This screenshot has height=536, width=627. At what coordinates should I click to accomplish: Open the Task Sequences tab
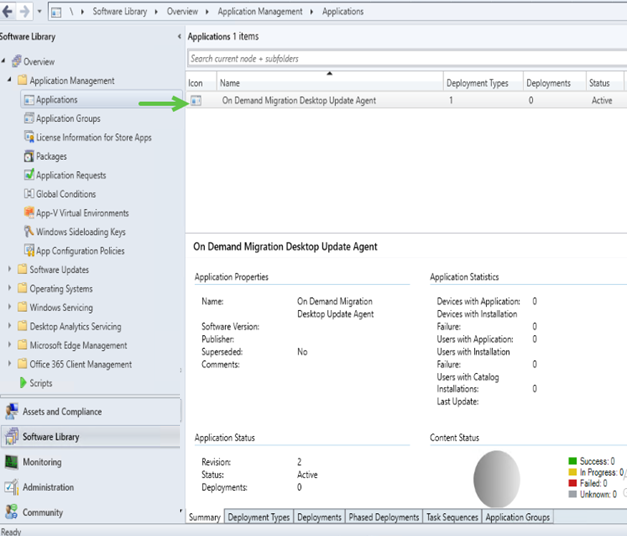click(453, 517)
